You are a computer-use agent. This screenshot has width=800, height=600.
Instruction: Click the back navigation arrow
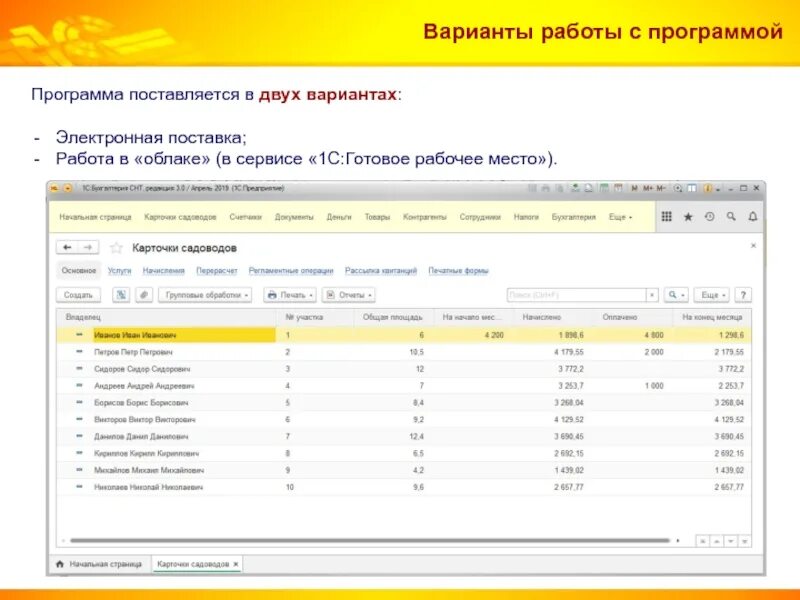69,247
